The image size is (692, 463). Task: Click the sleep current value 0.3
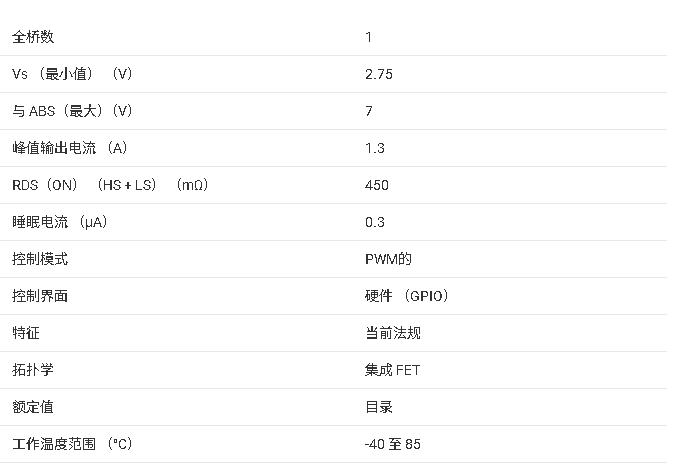(375, 222)
